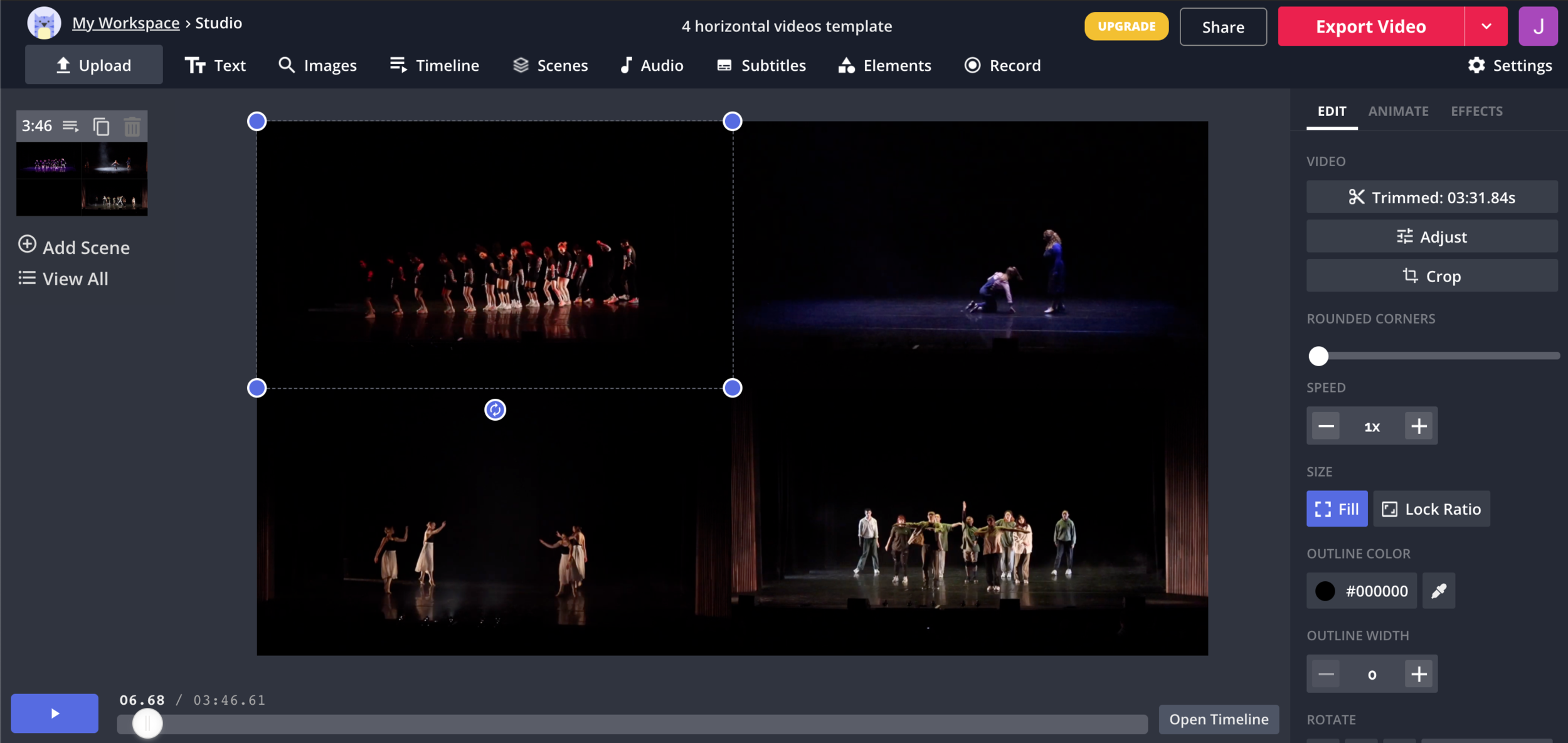This screenshot has height=743, width=1568.
Task: Open Settings with gear icon
Action: pyautogui.click(x=1509, y=65)
